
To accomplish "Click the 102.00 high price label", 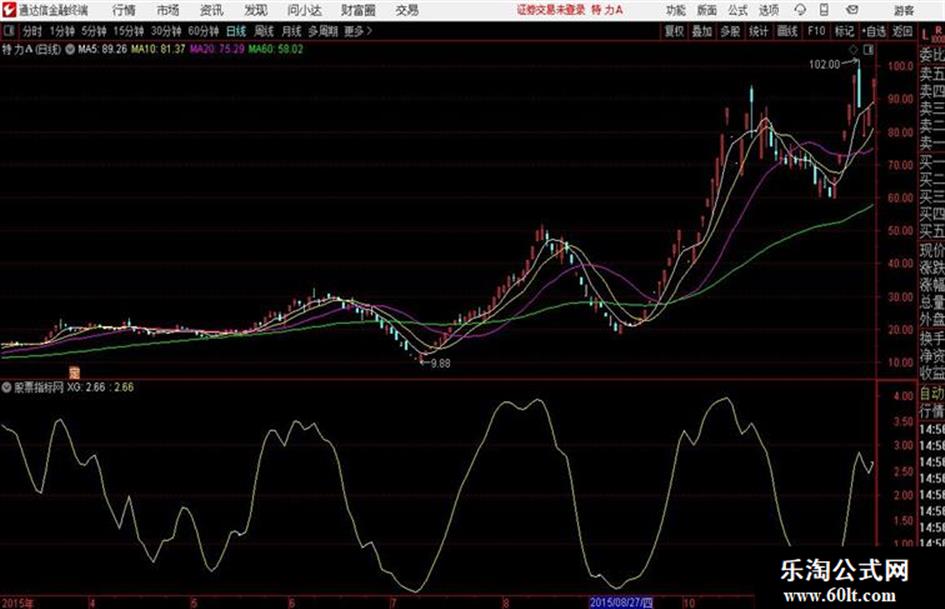I will click(x=824, y=65).
